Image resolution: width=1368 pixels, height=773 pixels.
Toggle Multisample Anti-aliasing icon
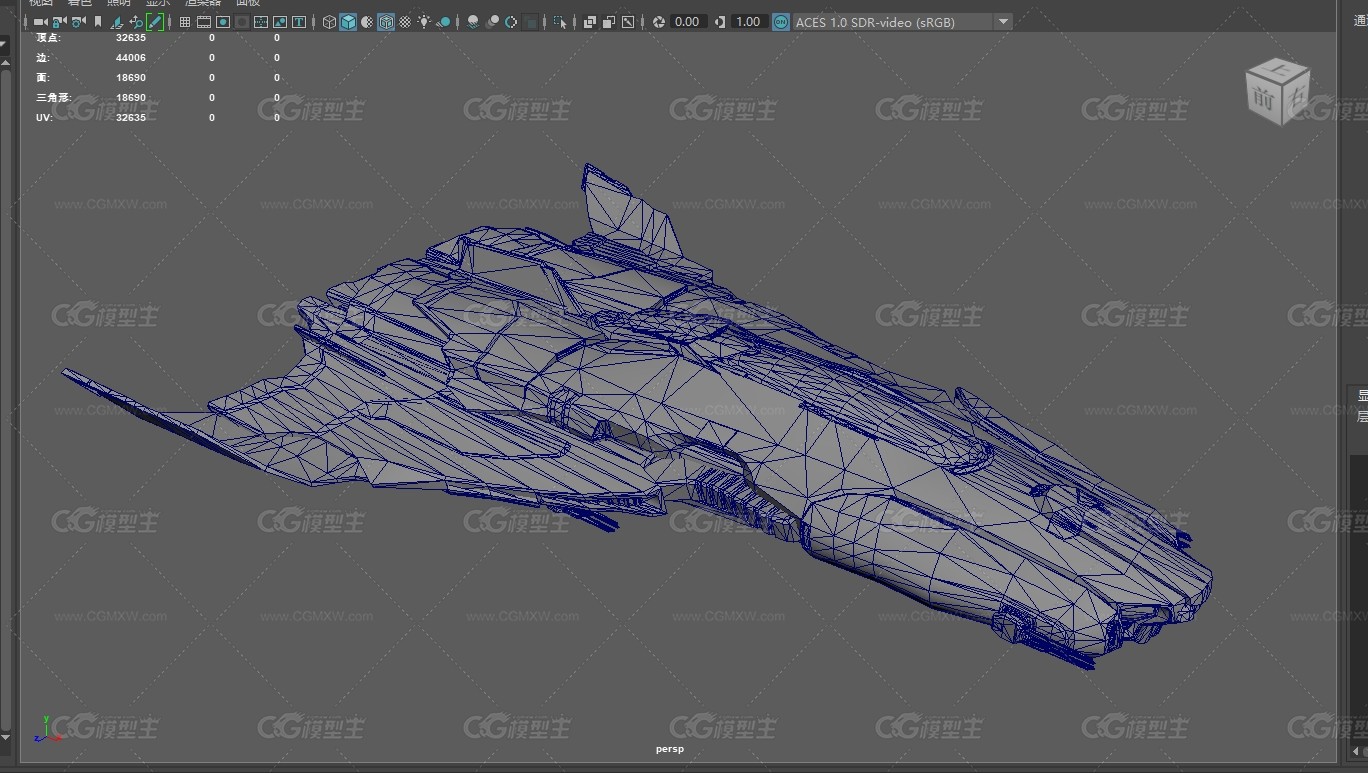coord(511,21)
